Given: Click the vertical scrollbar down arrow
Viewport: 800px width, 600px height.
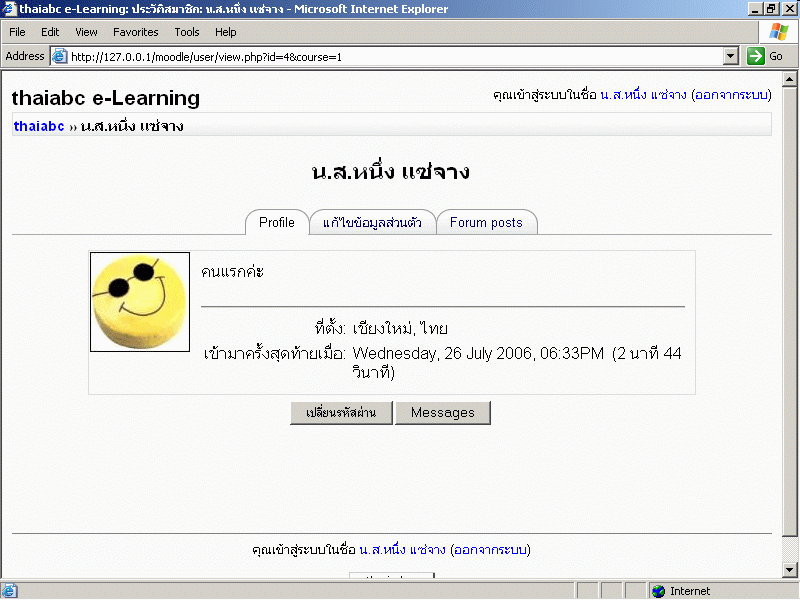Looking at the screenshot, I should [788, 571].
